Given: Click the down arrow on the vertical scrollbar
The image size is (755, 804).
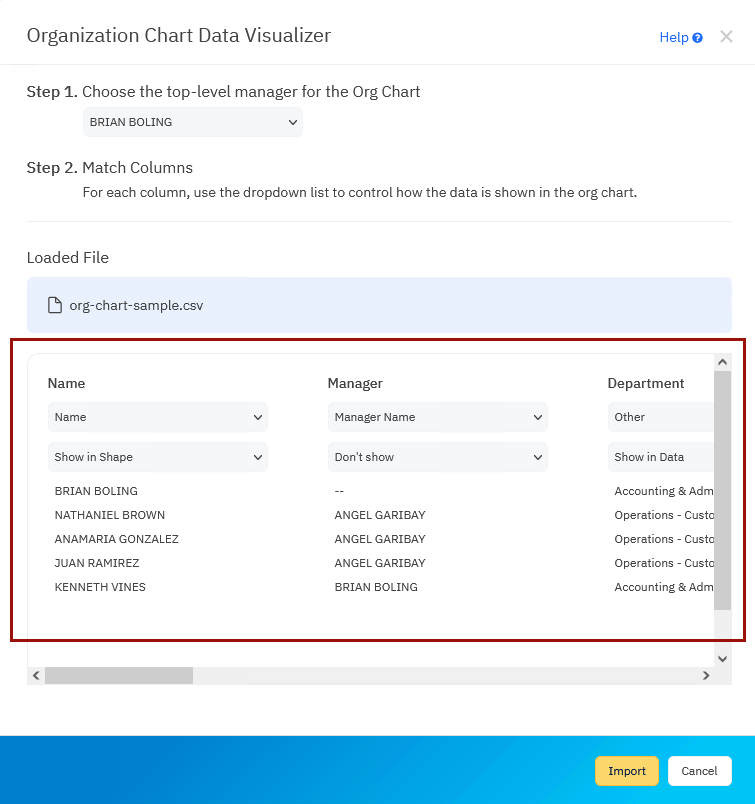Looking at the screenshot, I should pos(722,658).
